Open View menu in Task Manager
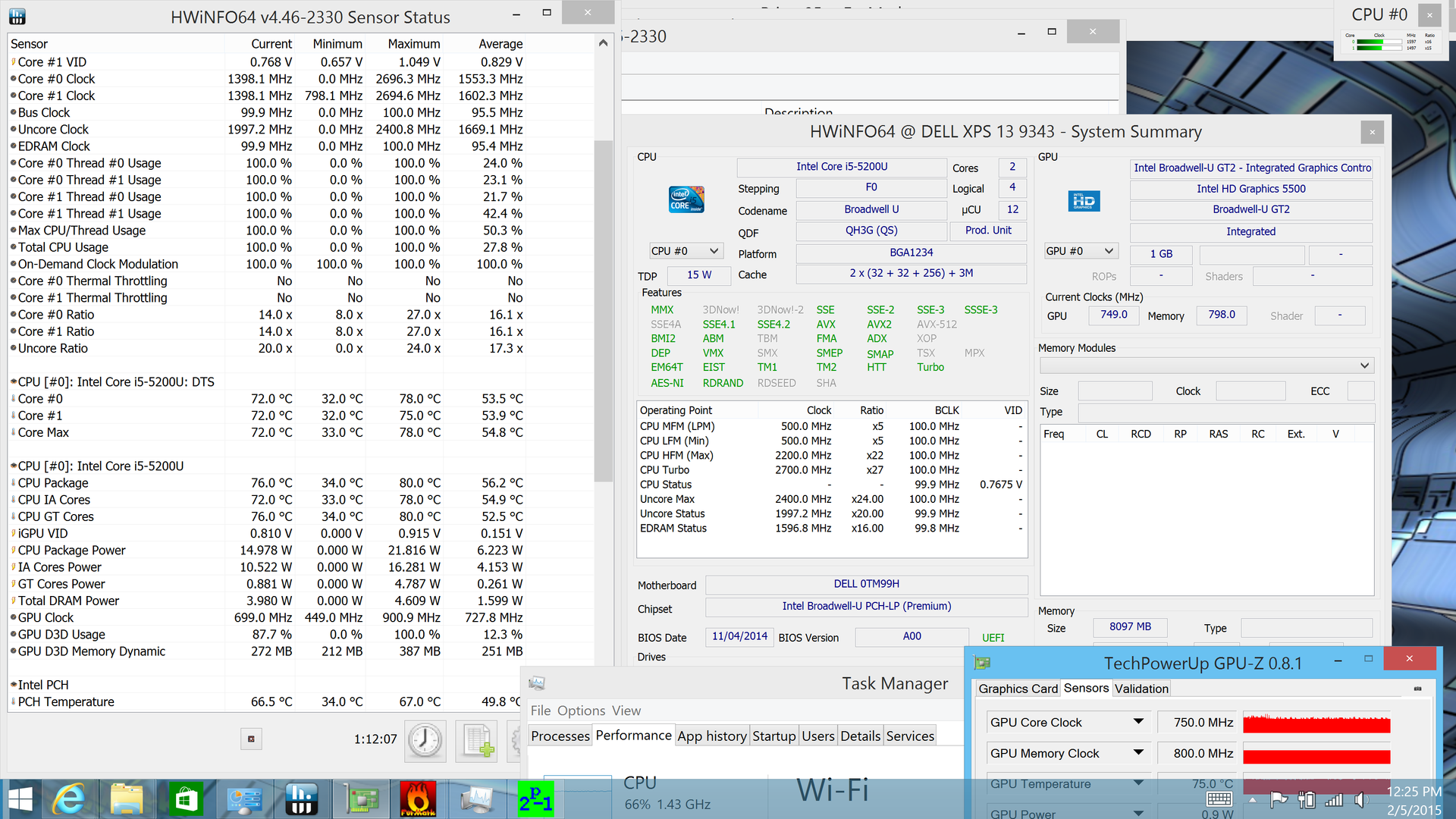Screen dimensions: 1456x819 coord(626,711)
